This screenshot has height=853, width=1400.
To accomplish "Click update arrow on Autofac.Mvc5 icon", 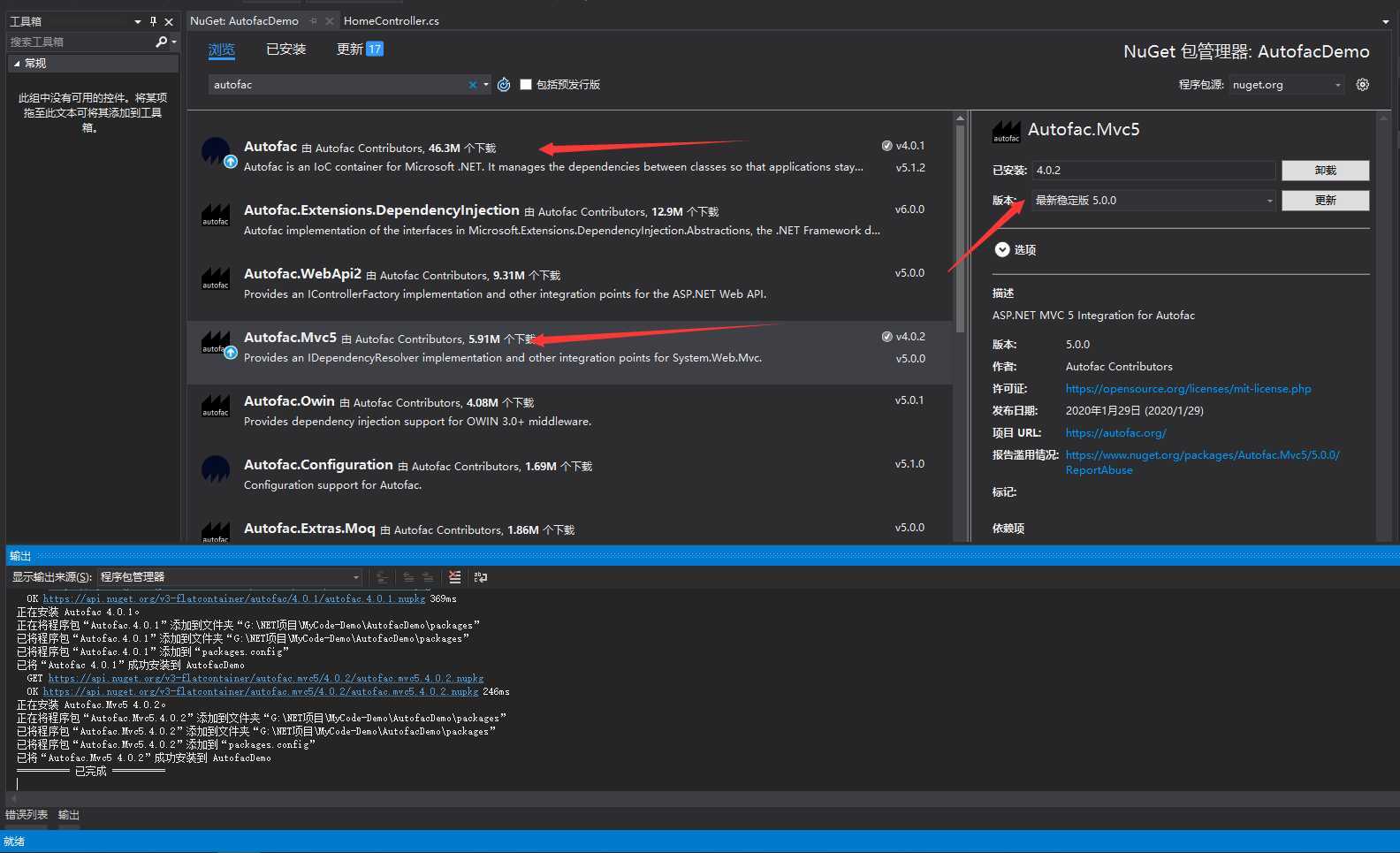I will click(231, 353).
